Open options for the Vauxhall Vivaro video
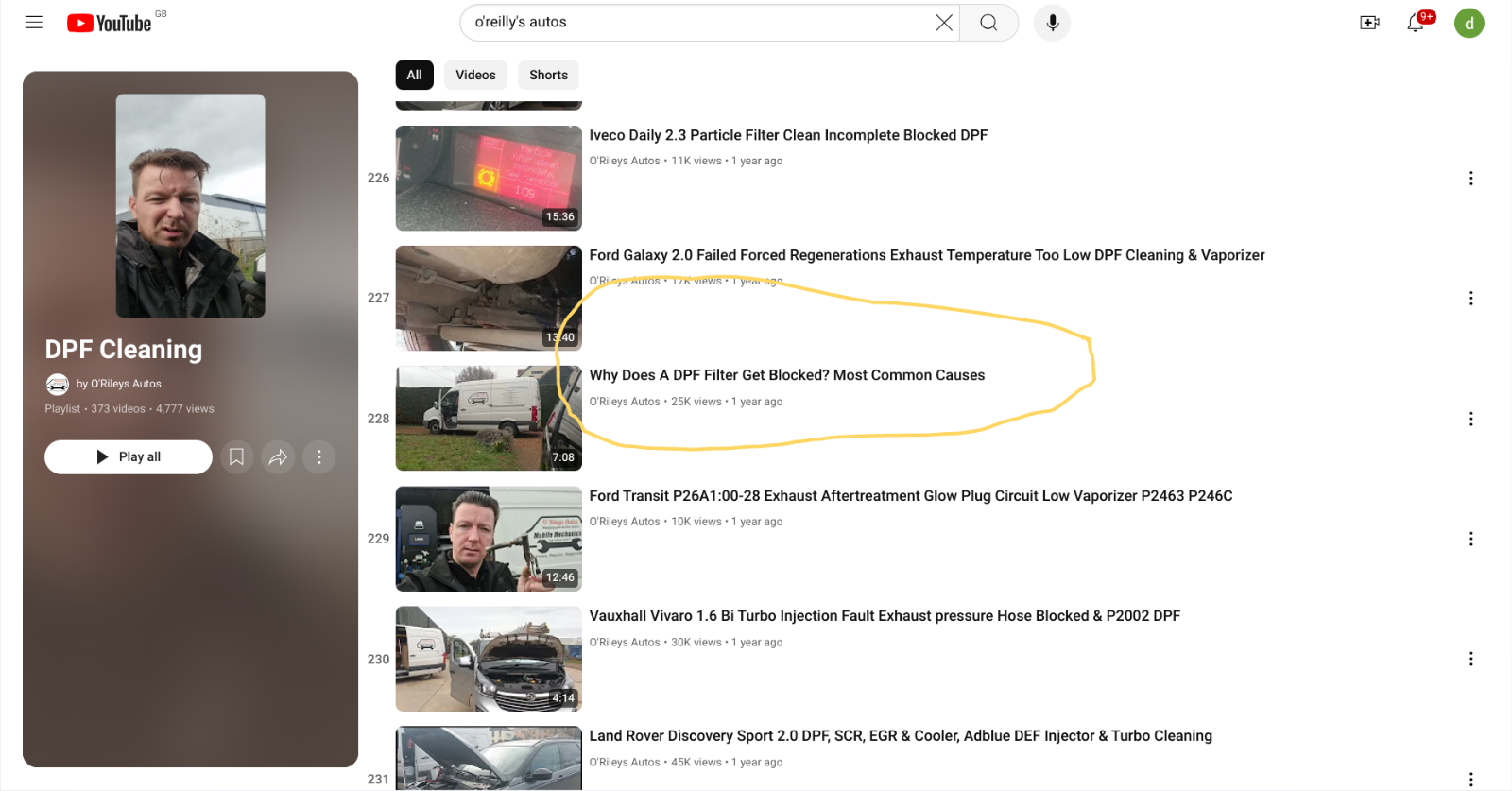Image resolution: width=1512 pixels, height=791 pixels. (x=1470, y=659)
